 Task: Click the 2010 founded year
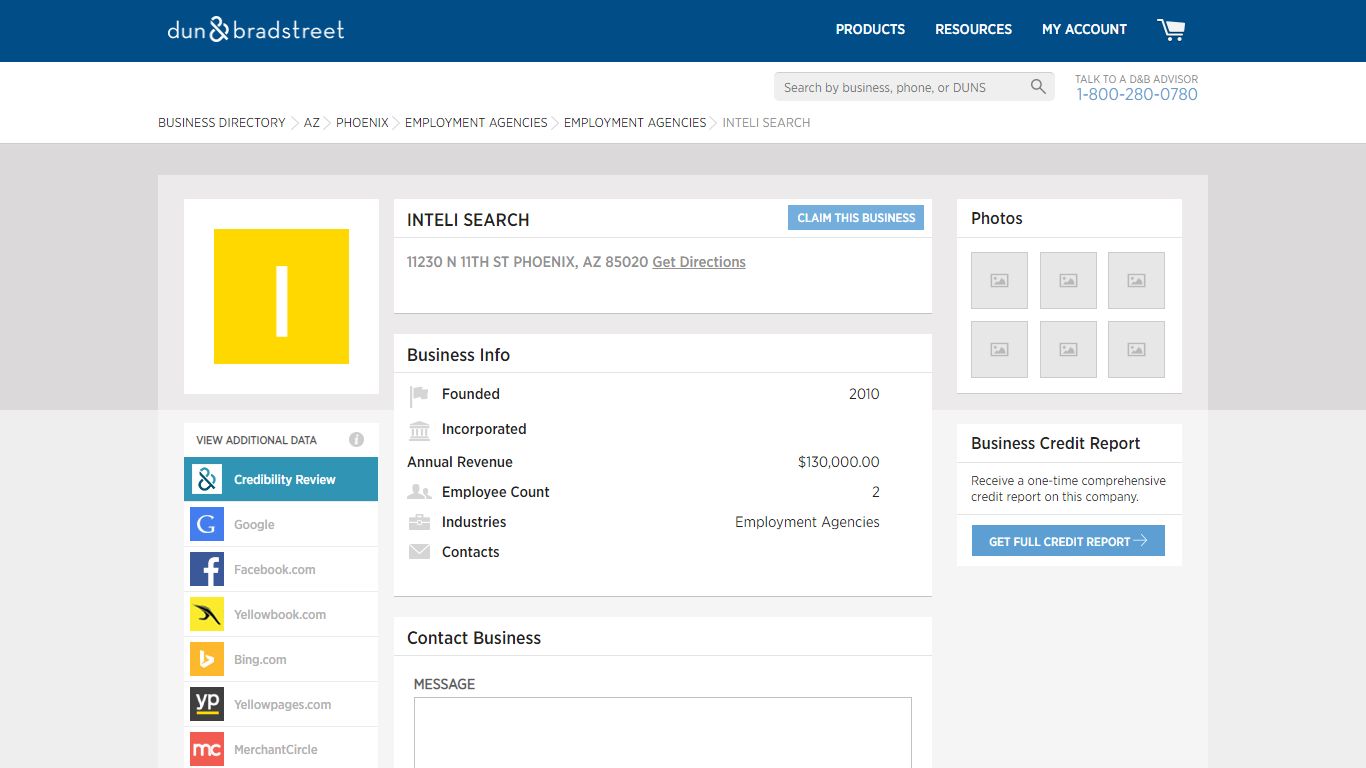(864, 394)
